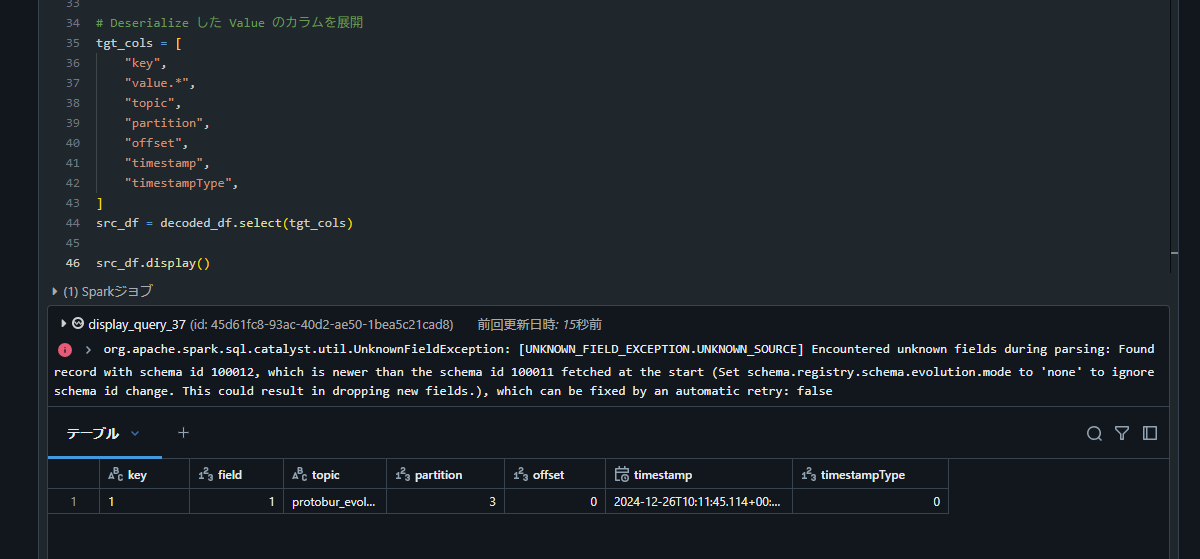This screenshot has height=559, width=1200.
Task: Click the display_query_37 query name
Action: pos(137,324)
